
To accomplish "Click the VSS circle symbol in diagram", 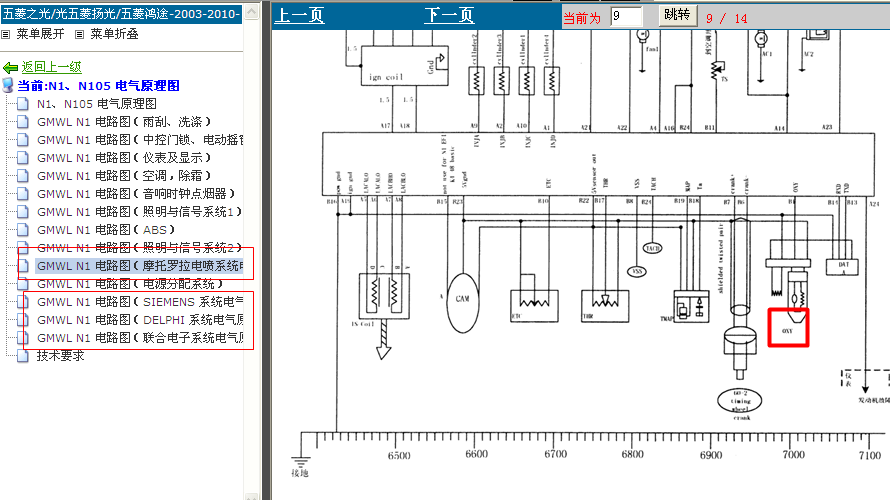I will (x=637, y=271).
